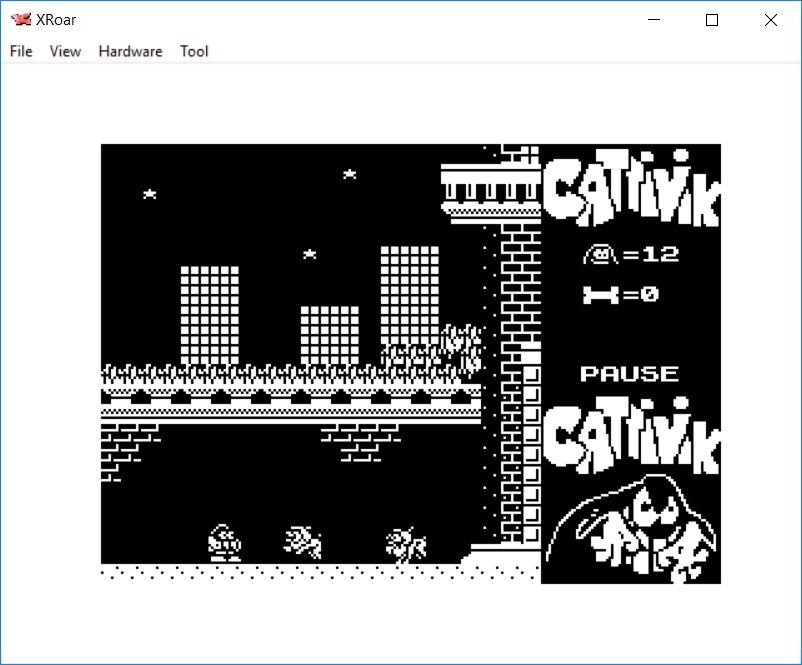Click the leftmost star in the sky
The width and height of the screenshot is (802, 665).
point(149,194)
